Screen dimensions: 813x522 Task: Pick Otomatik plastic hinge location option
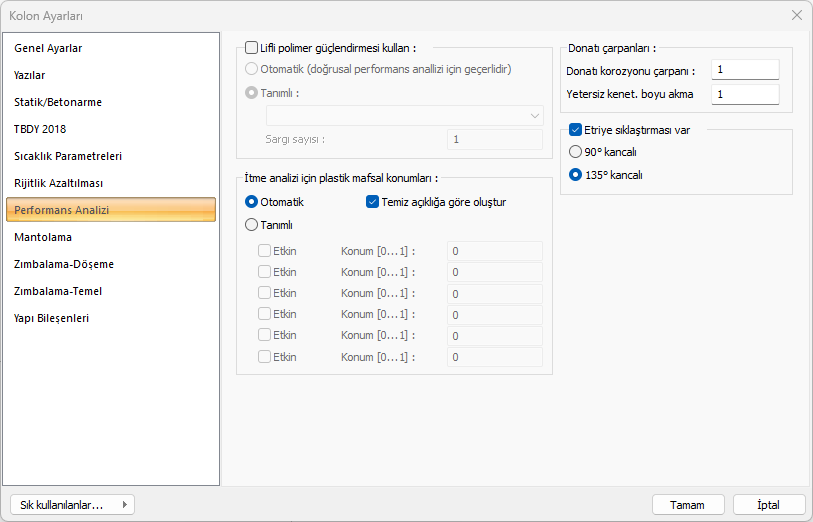click(x=252, y=202)
